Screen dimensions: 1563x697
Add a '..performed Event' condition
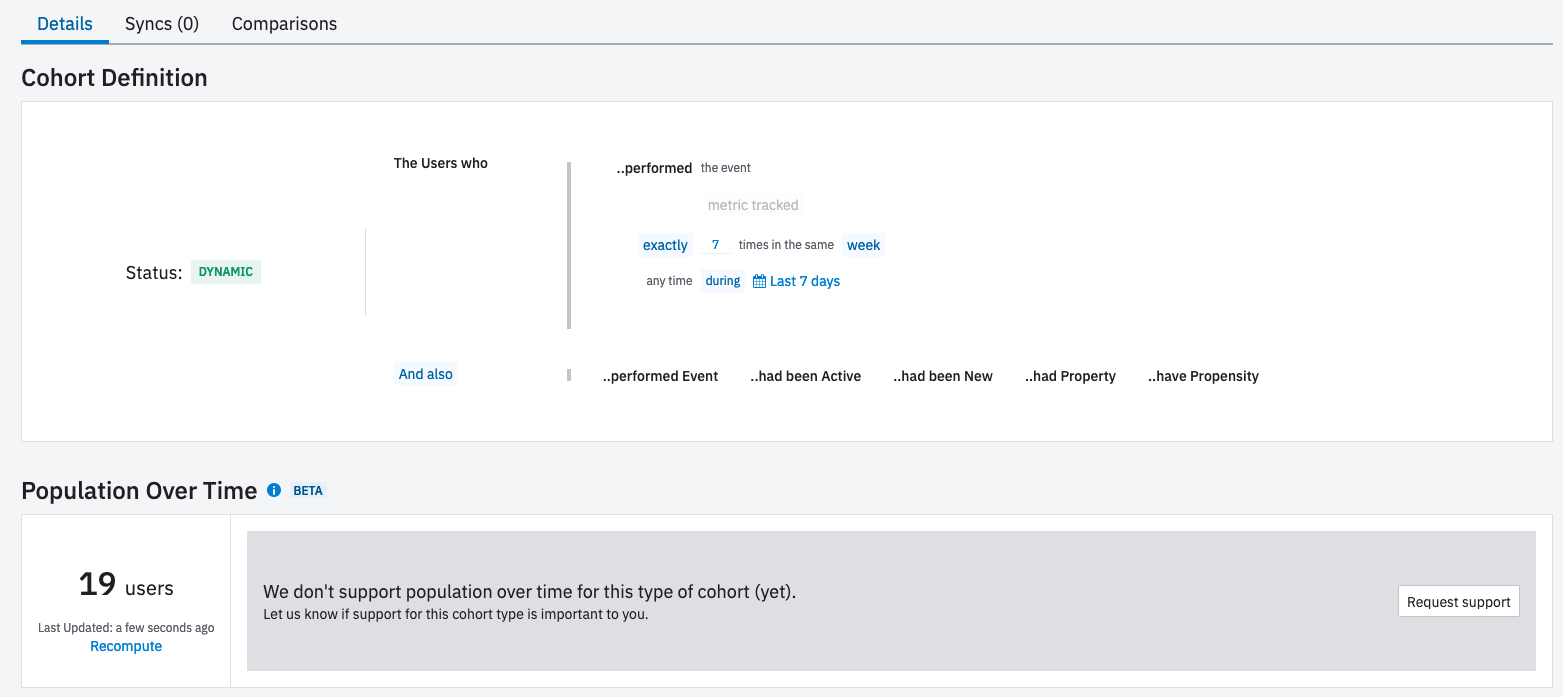[x=660, y=376]
